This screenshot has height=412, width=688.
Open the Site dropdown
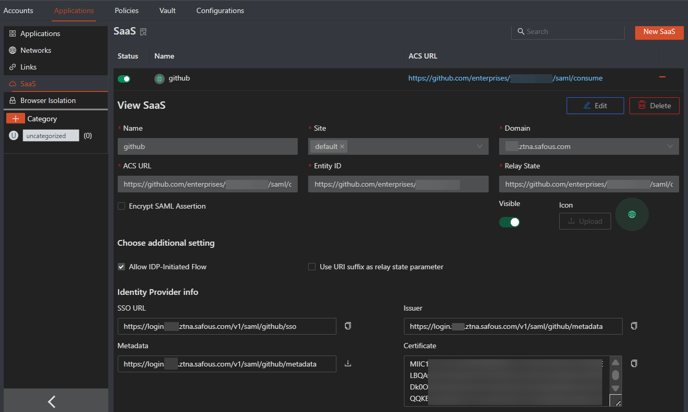click(x=479, y=147)
